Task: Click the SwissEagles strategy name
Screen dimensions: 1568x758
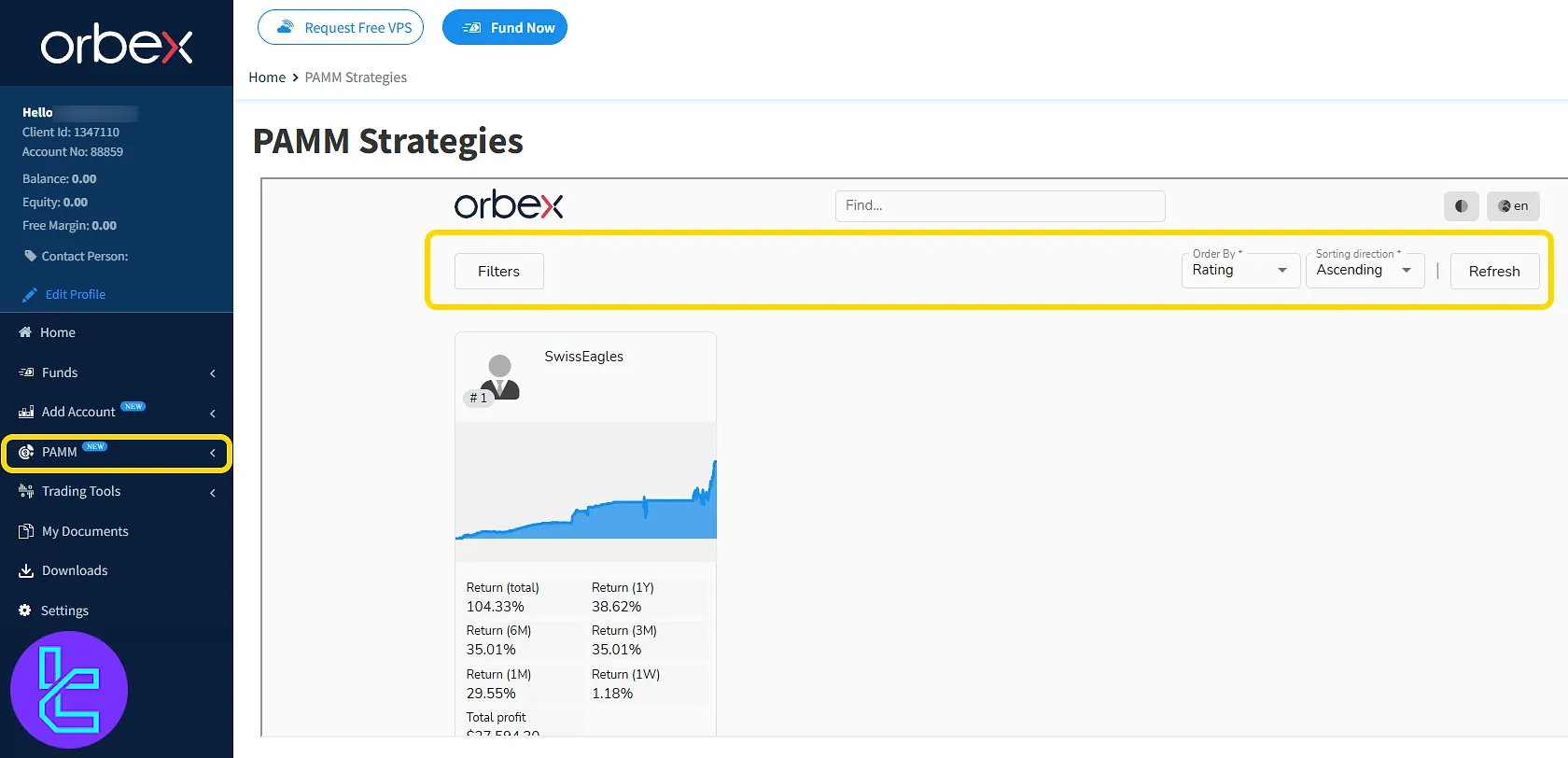Action: (584, 357)
